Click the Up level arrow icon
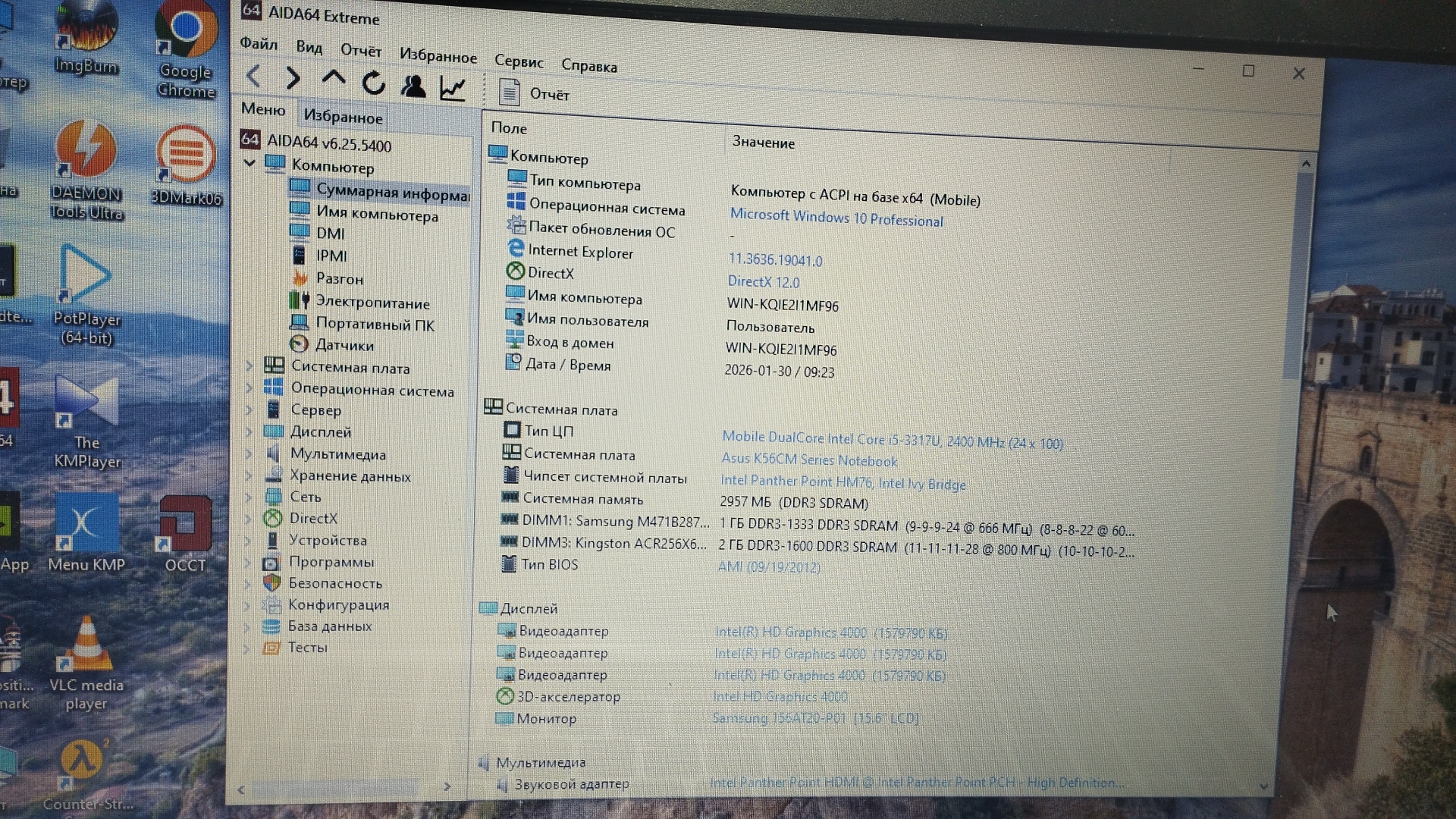Screen dimensions: 1456x819 coord(334,79)
